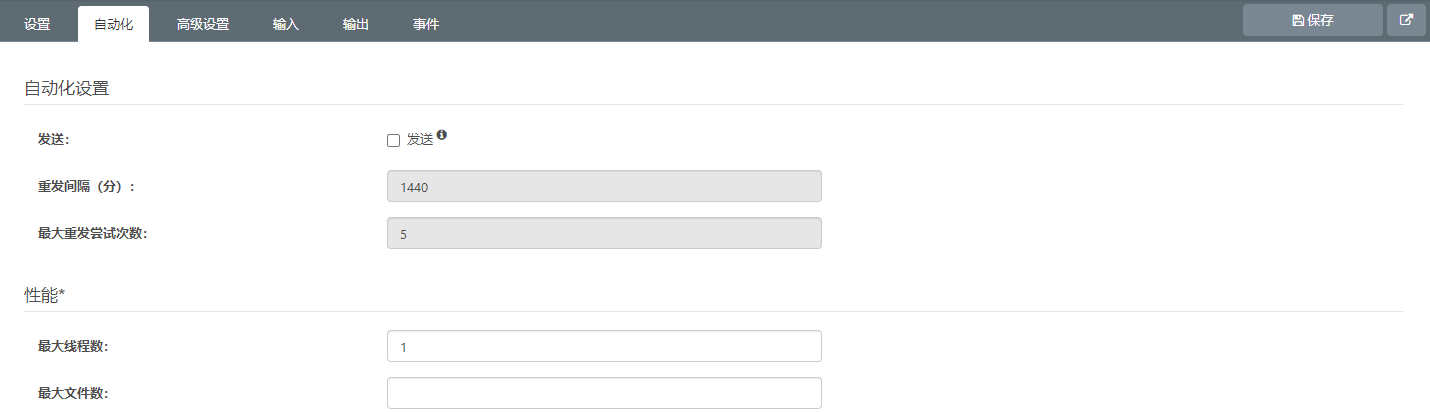Open the 事件 tab
The width and height of the screenshot is (1430, 412).
pyautogui.click(x=426, y=24)
